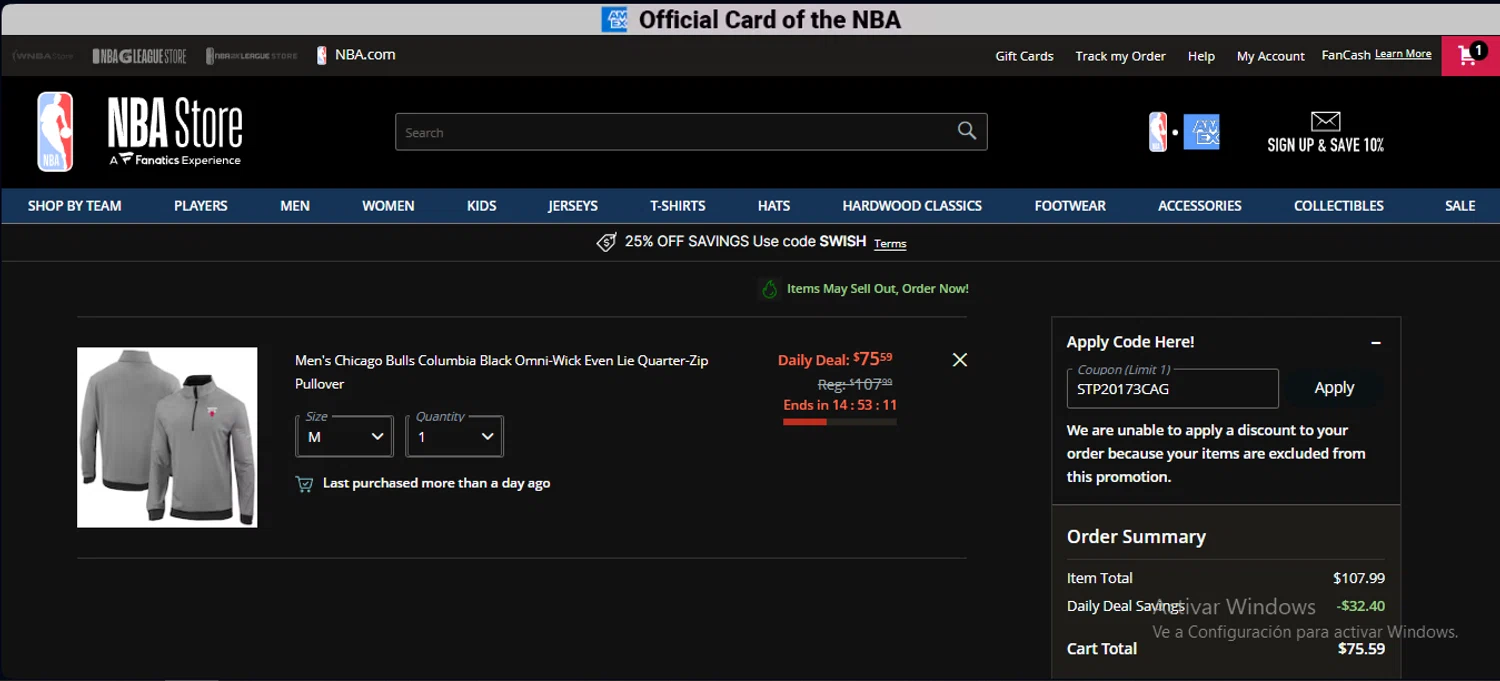Viewport: 1500px width, 681px height.
Task: Open the Jerseys menu
Action: click(x=573, y=206)
